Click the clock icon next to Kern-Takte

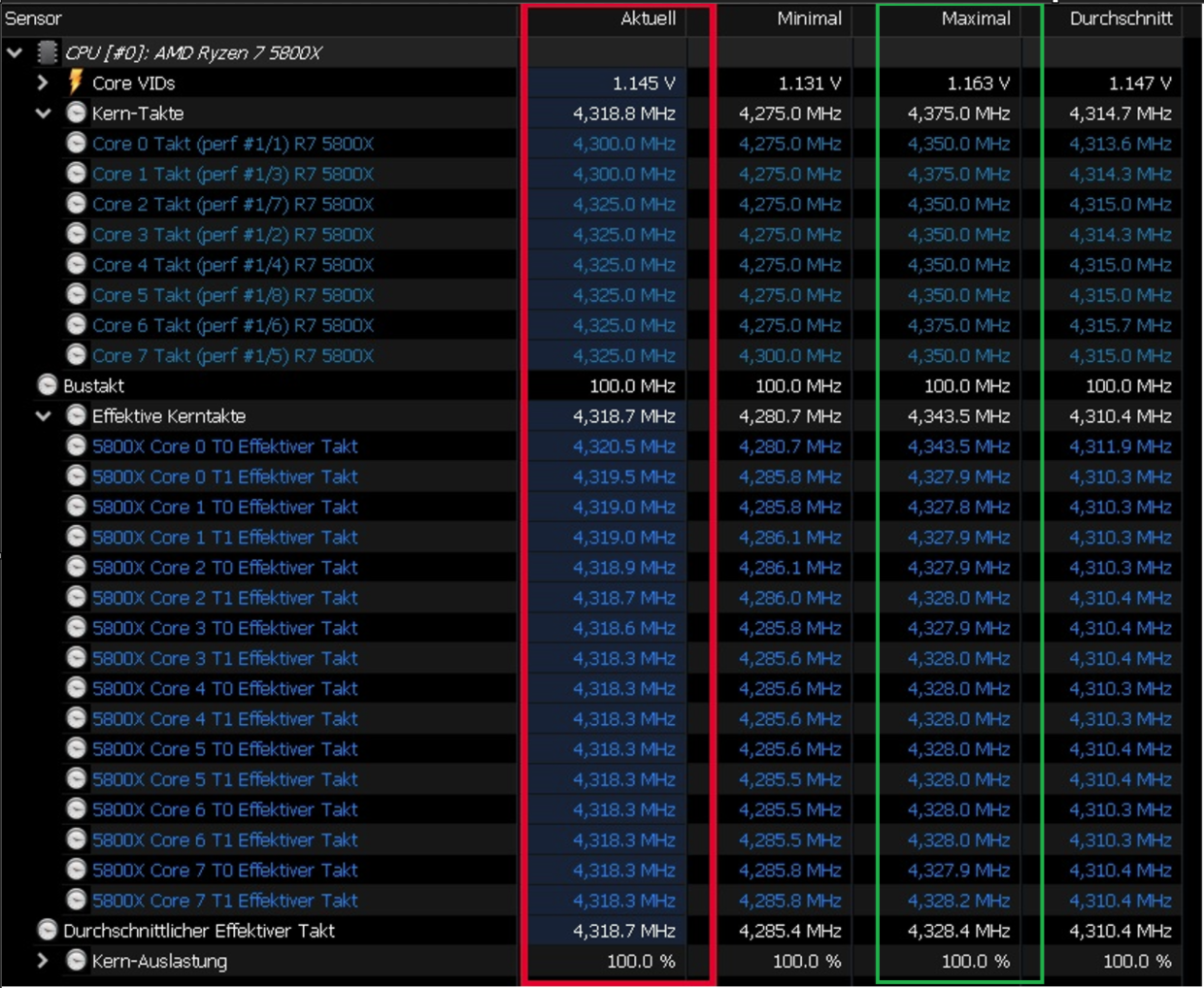(76, 113)
